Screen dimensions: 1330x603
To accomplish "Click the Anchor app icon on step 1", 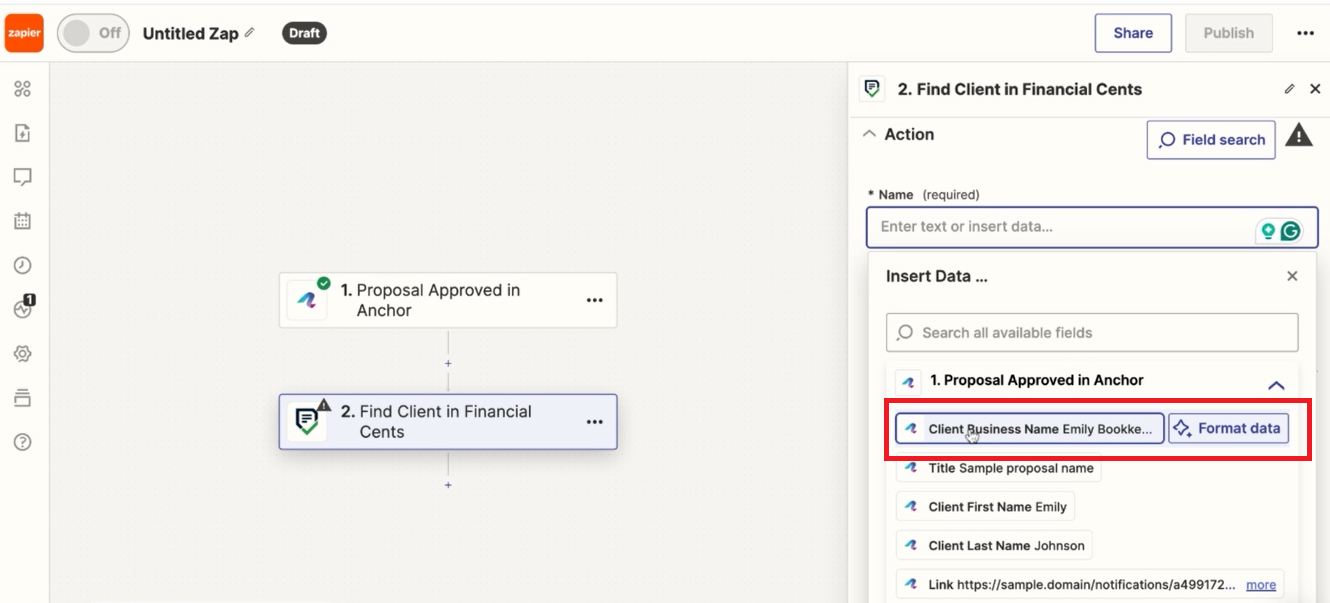I will (307, 300).
